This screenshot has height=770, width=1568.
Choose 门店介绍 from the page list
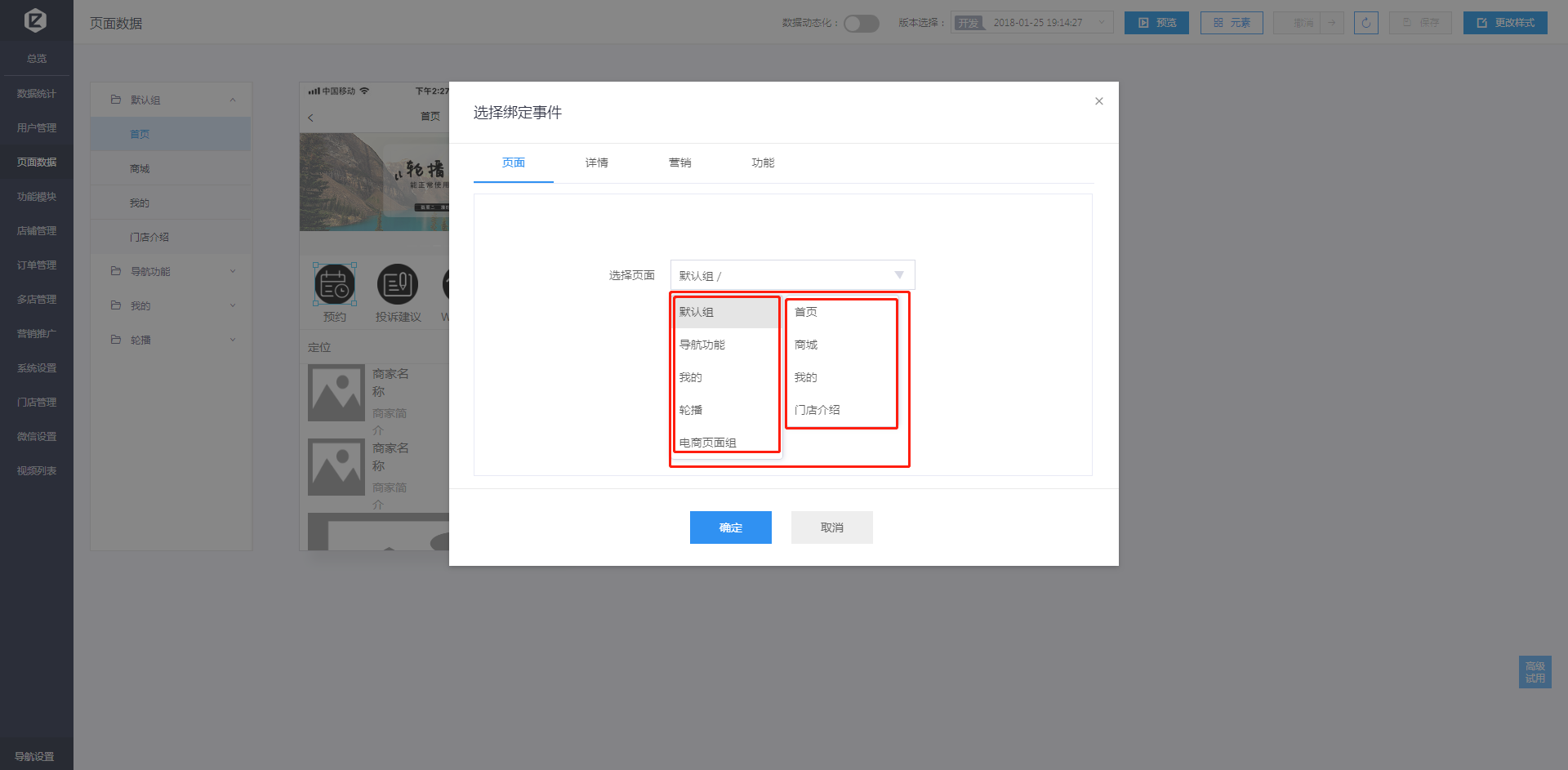pos(817,410)
